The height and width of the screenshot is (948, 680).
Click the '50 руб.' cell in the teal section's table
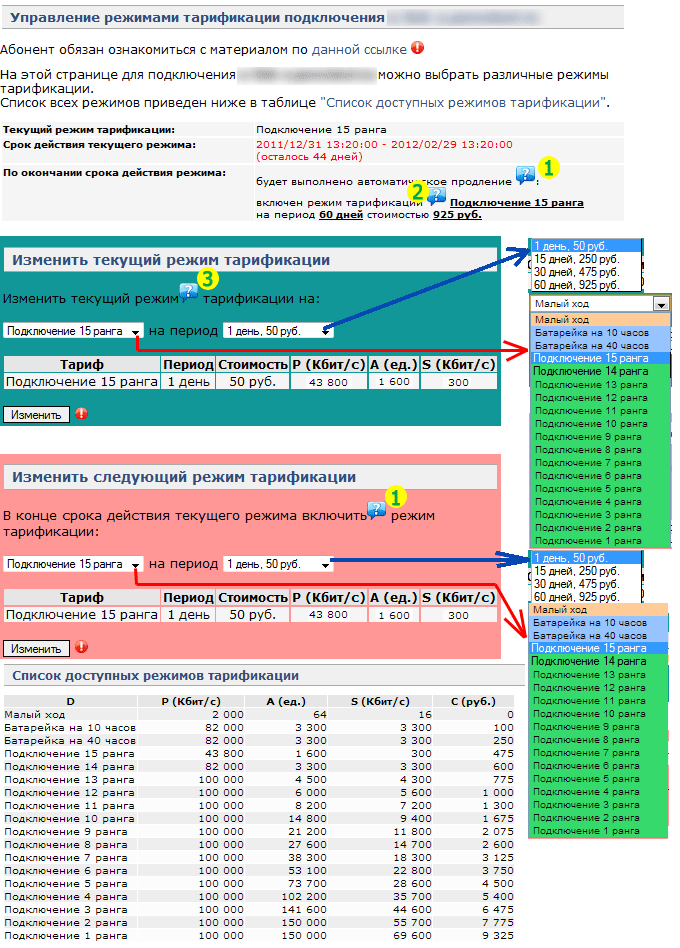tap(252, 381)
